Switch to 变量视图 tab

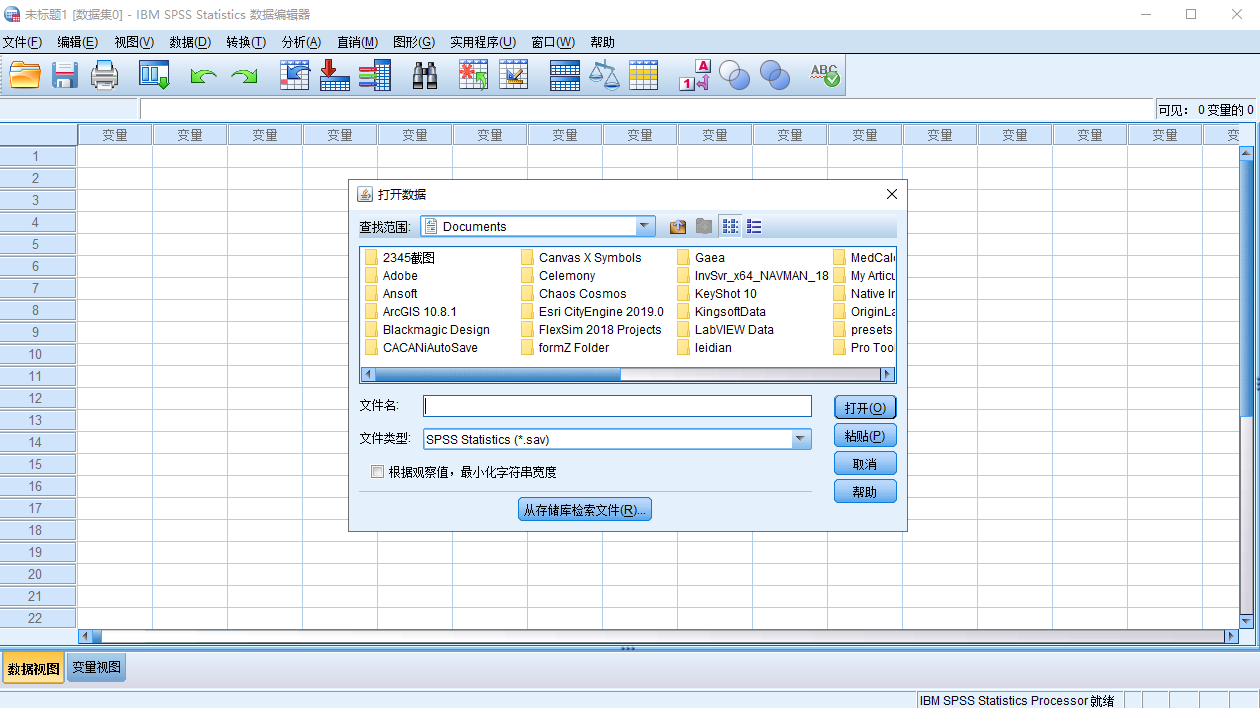tap(97, 668)
